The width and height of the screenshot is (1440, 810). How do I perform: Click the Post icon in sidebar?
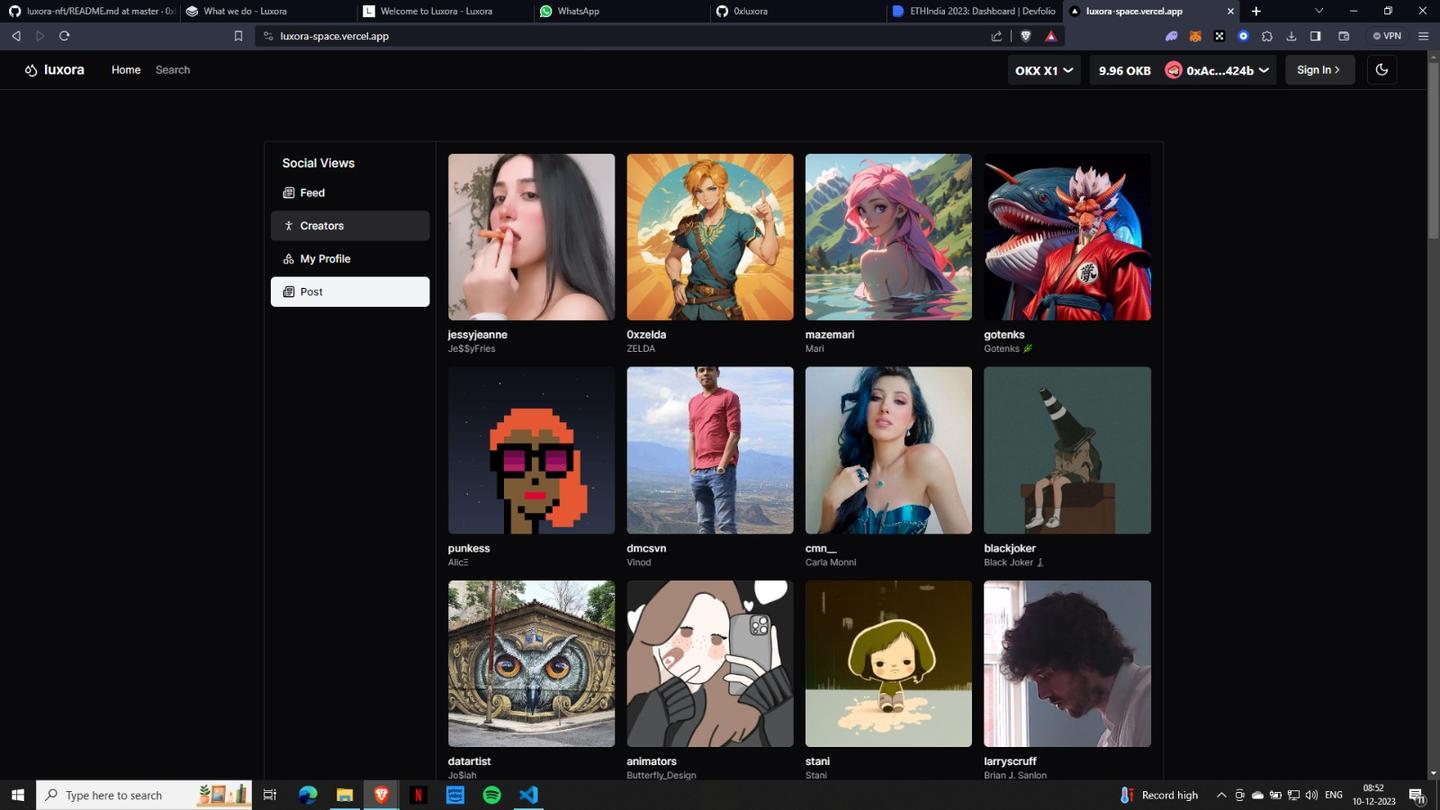click(288, 292)
